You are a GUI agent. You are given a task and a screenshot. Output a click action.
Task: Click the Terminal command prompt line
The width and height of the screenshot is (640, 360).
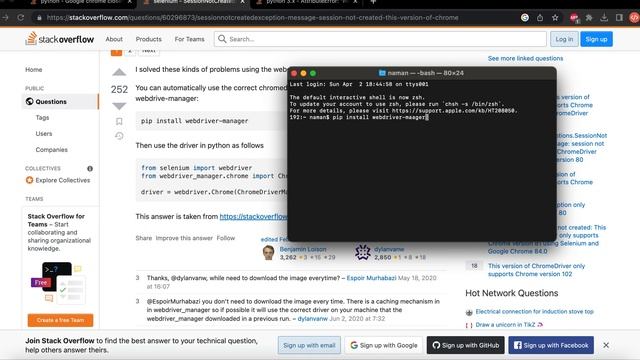359,117
